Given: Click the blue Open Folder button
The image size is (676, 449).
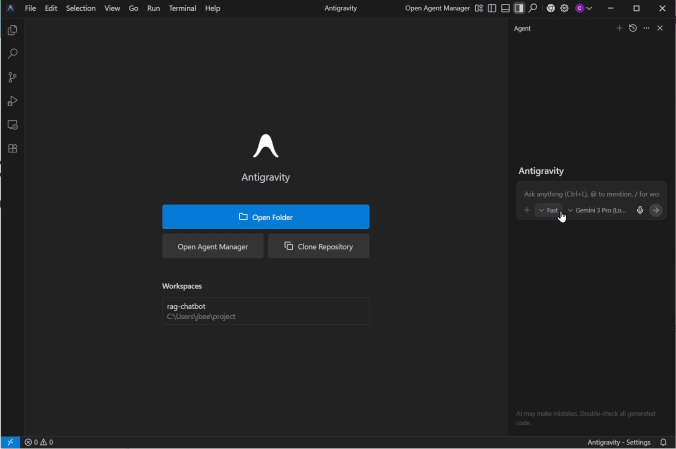Looking at the screenshot, I should coord(266,217).
